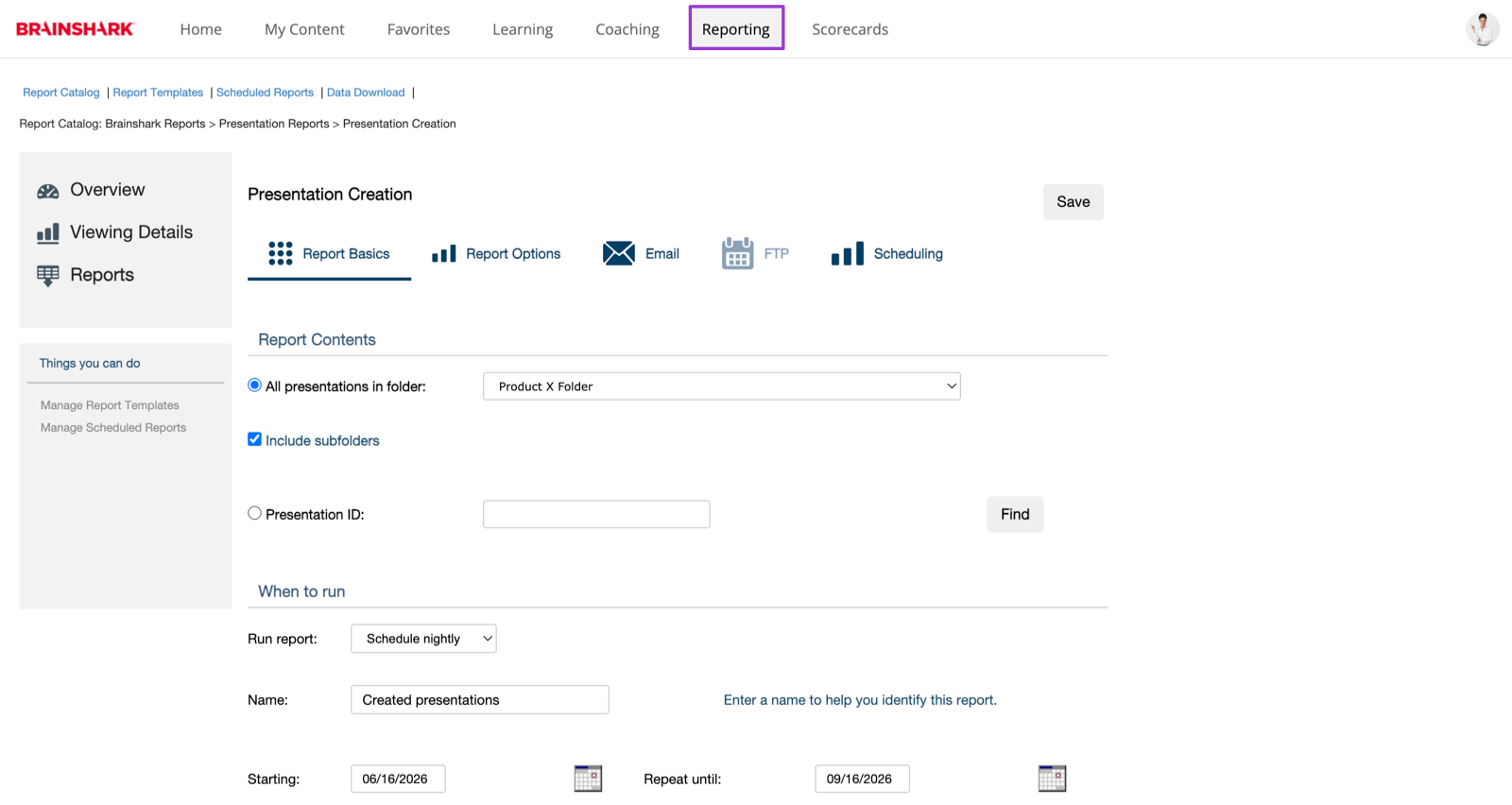Click the Reports sidebar label

(102, 275)
